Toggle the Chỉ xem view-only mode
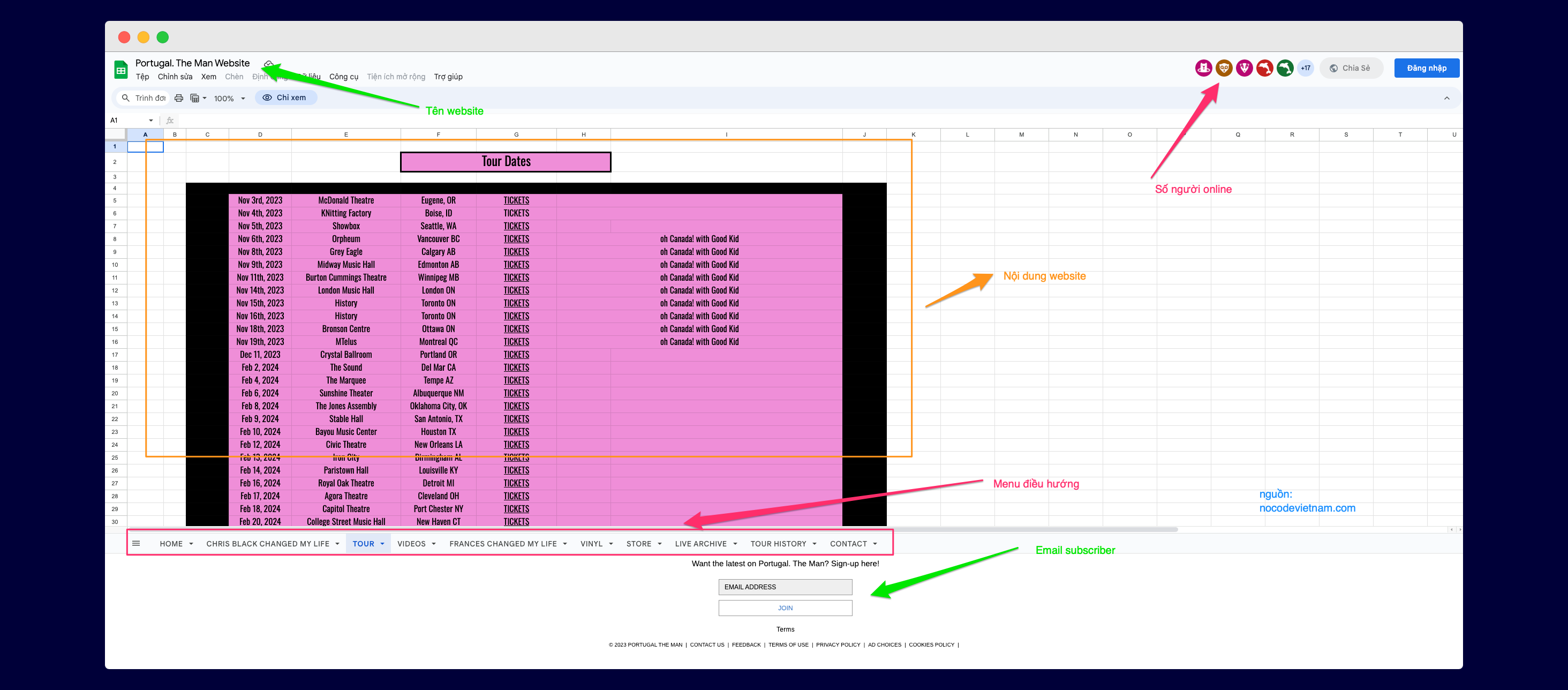 pyautogui.click(x=285, y=97)
